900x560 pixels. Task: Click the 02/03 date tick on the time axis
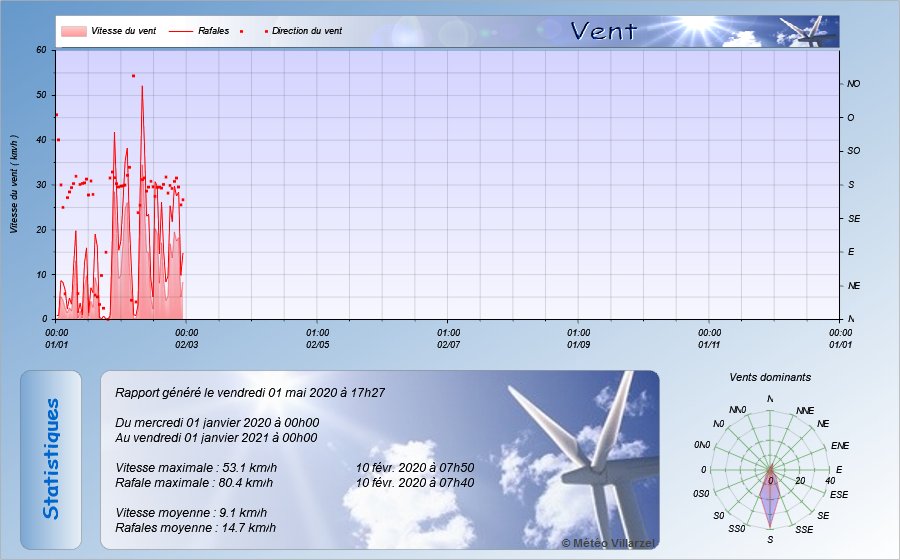click(187, 344)
